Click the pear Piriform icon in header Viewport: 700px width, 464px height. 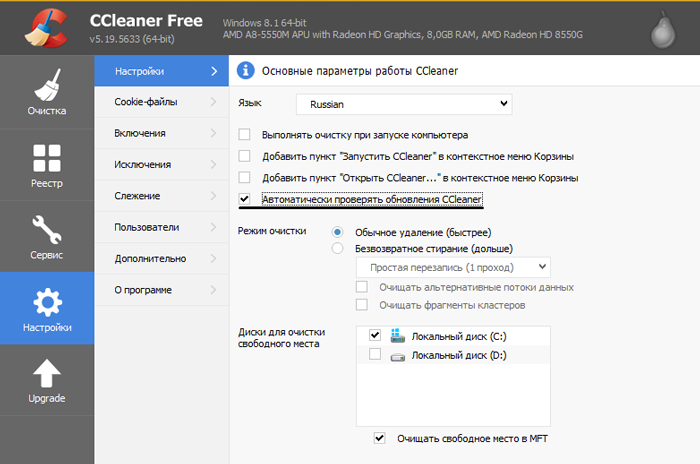[663, 30]
